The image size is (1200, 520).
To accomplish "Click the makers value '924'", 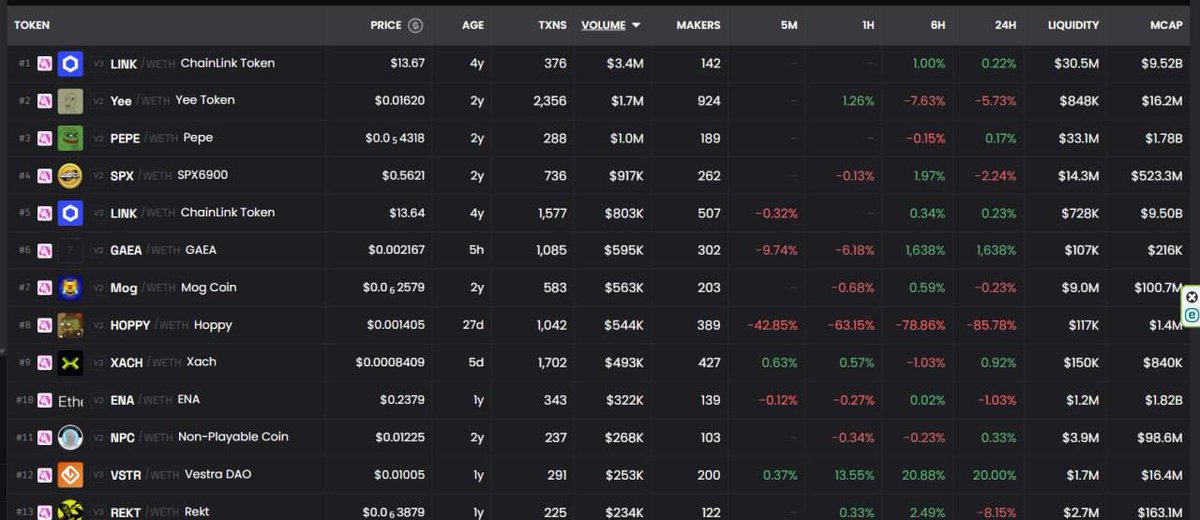I will pos(709,101).
